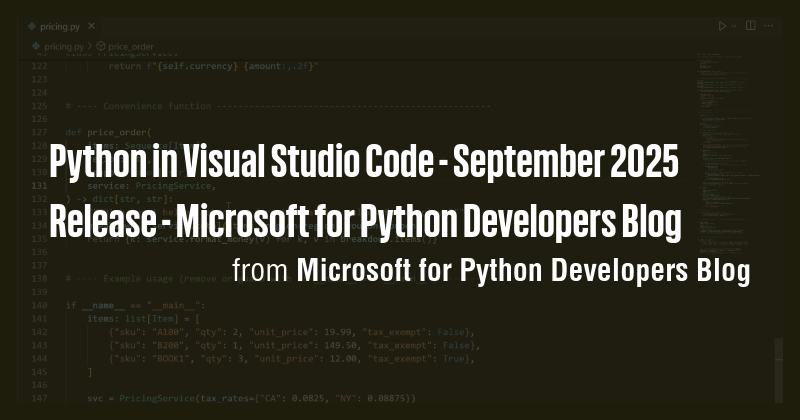Click the code line with sku "B200"
This screenshot has width=800, height=420.
[x=294, y=345]
